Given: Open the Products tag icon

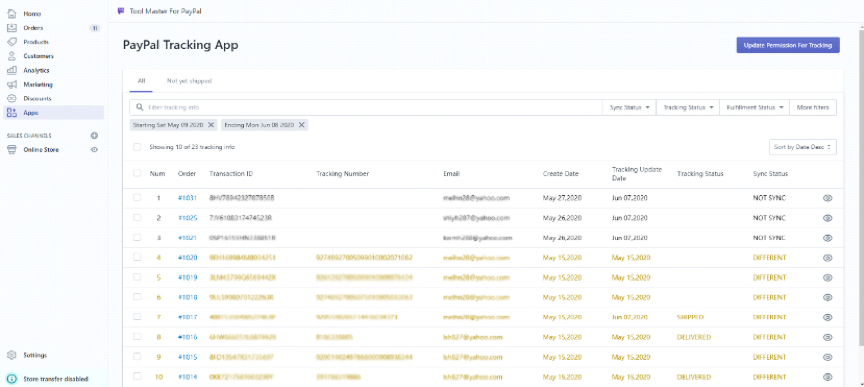Looking at the screenshot, I should tap(12, 42).
